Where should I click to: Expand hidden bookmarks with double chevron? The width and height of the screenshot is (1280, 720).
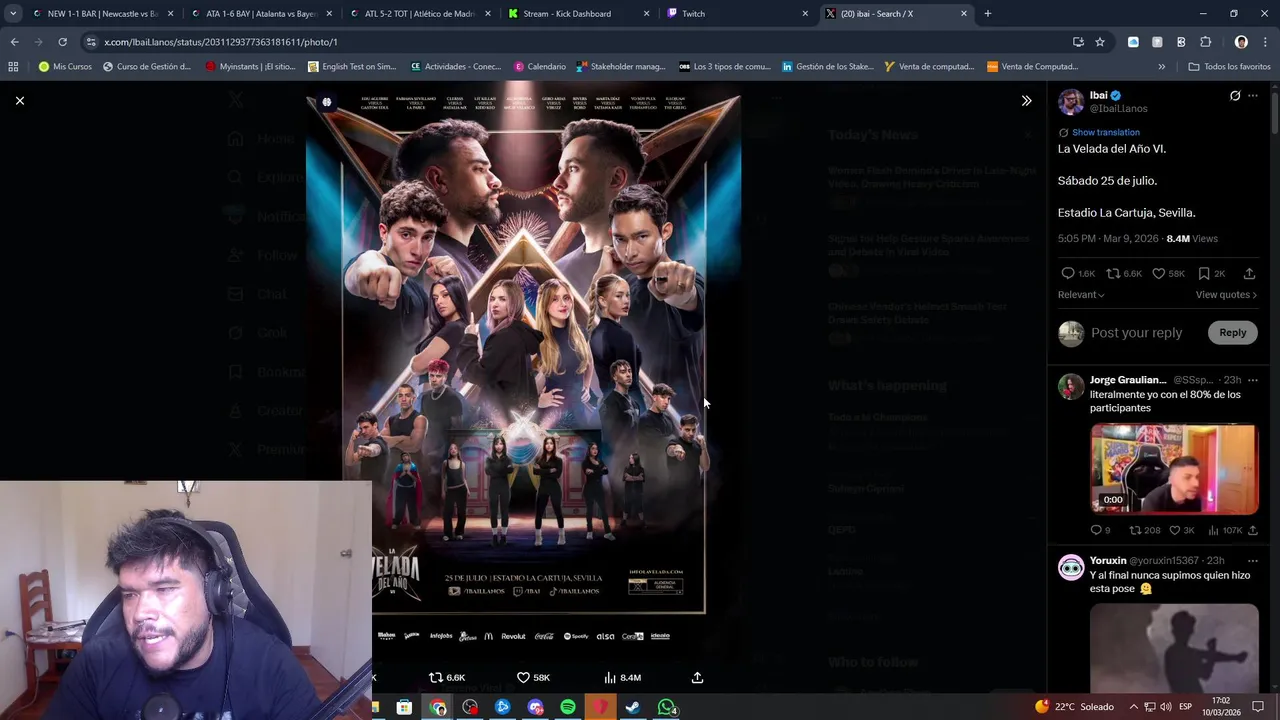1161,67
